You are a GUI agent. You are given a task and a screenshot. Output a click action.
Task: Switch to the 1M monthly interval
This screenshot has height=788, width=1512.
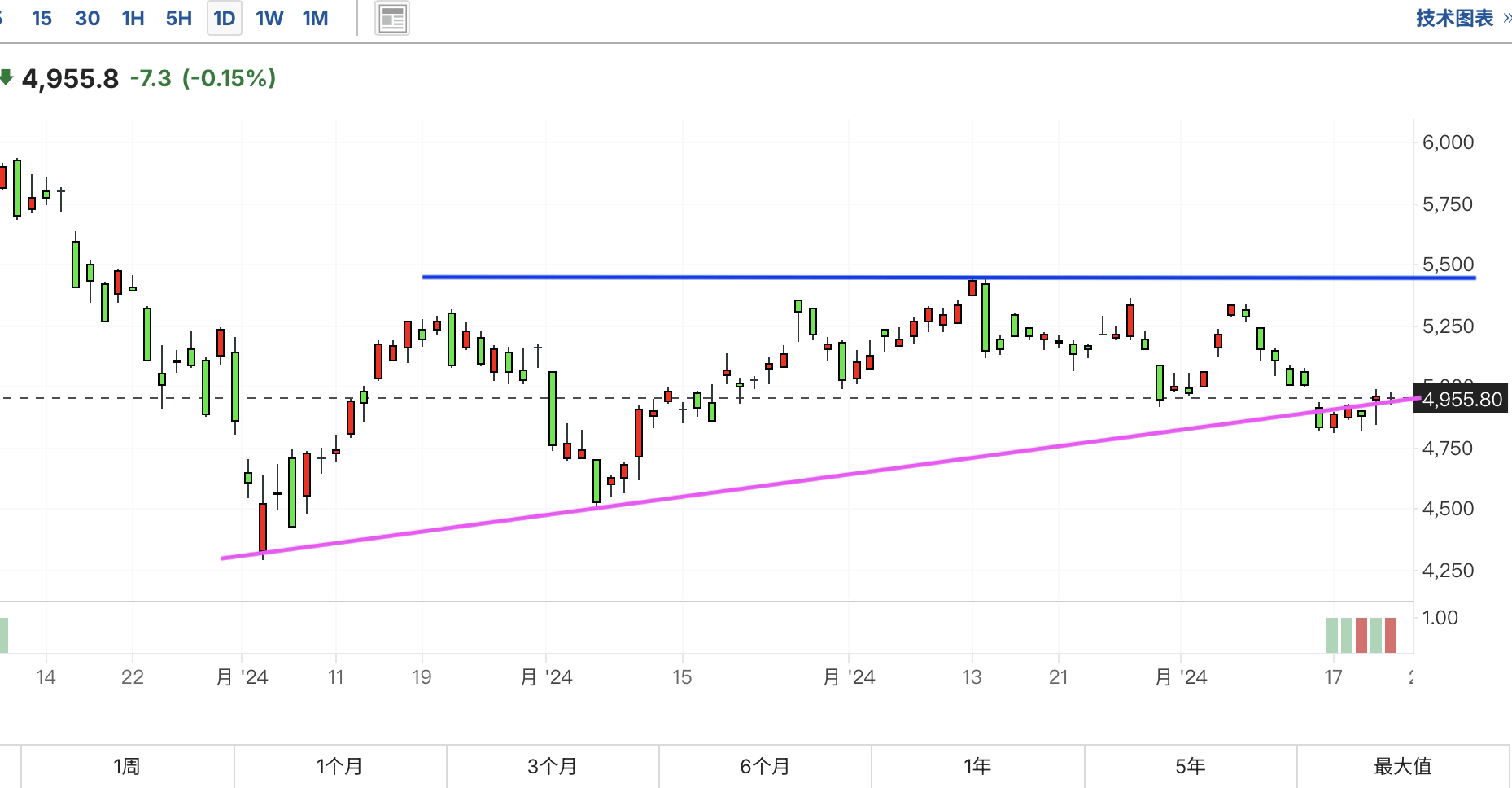click(315, 19)
